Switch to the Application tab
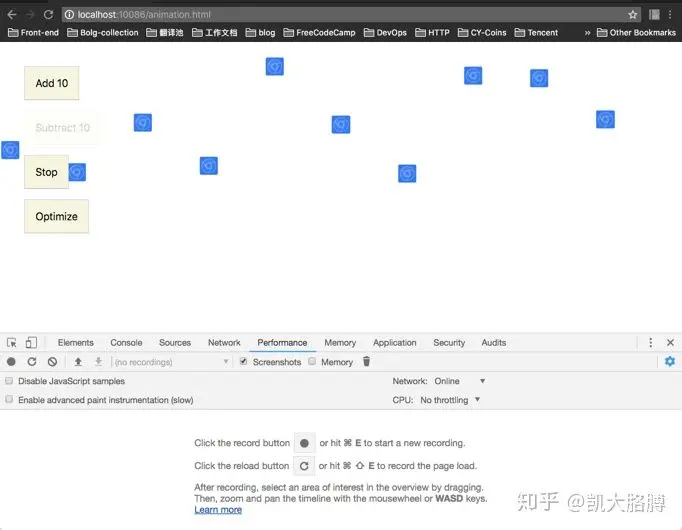682x530 pixels. pyautogui.click(x=394, y=343)
